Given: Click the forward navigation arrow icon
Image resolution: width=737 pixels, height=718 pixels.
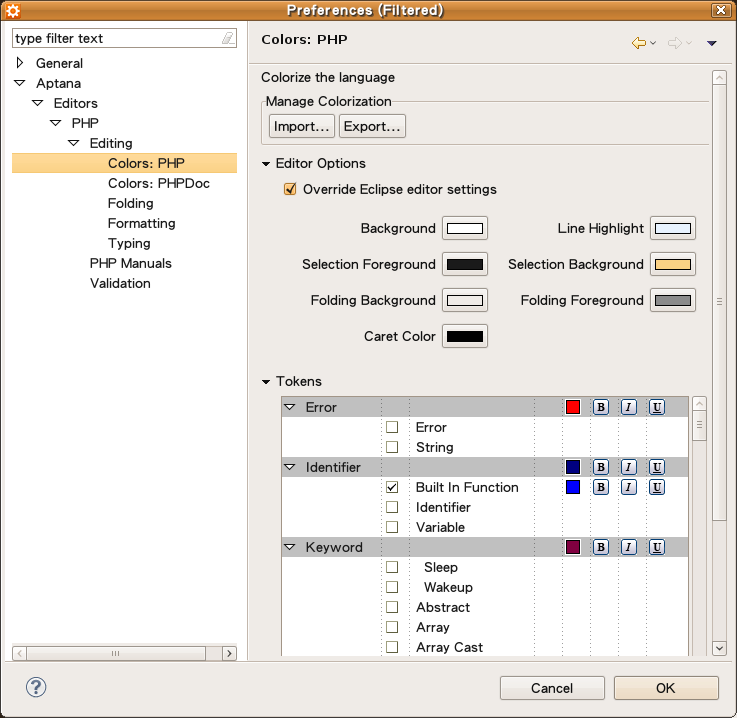Looking at the screenshot, I should tap(674, 43).
